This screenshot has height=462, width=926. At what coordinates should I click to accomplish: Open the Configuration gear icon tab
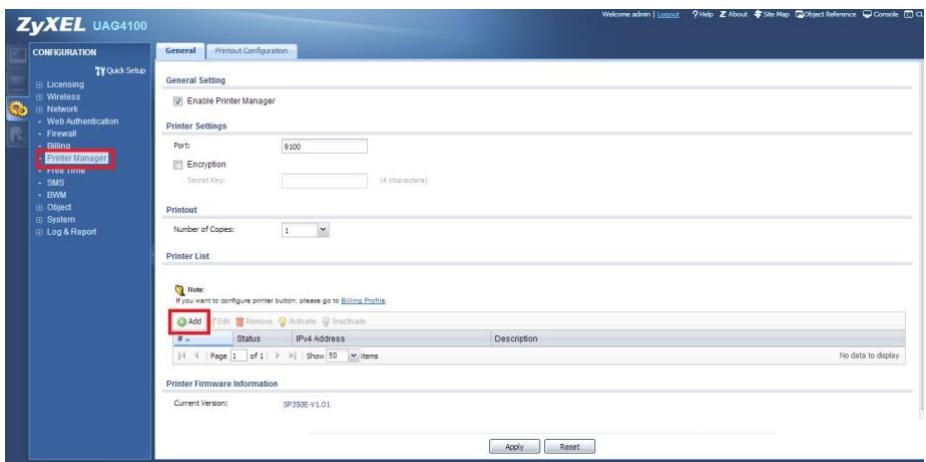pos(17,109)
